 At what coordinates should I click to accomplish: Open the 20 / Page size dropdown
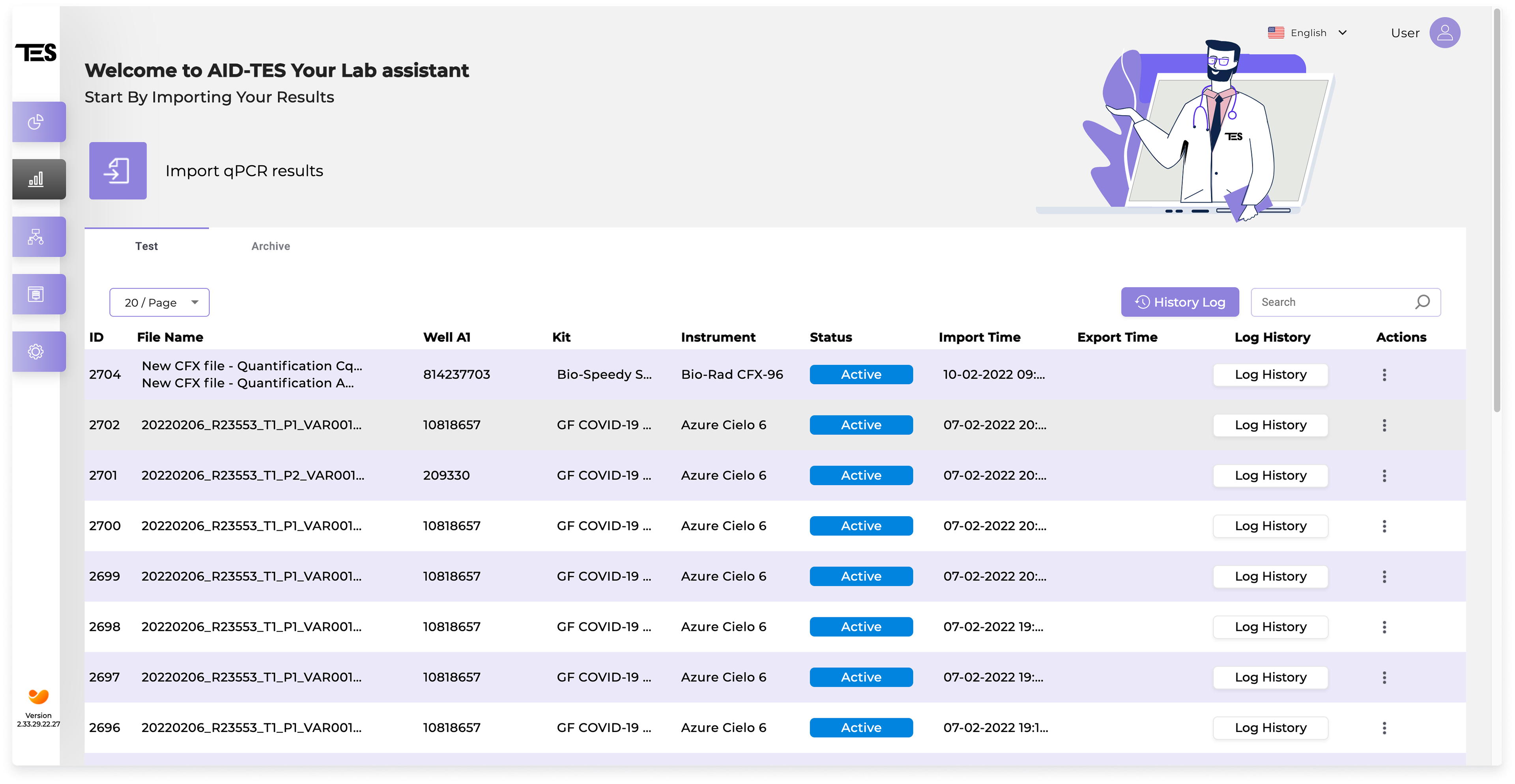click(x=159, y=302)
